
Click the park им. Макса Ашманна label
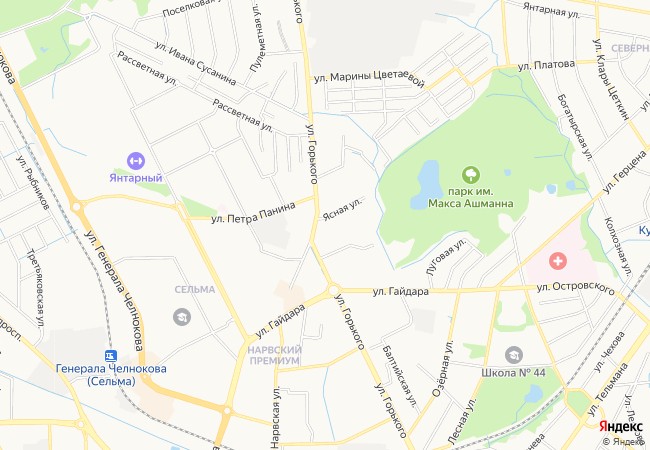tap(471, 198)
